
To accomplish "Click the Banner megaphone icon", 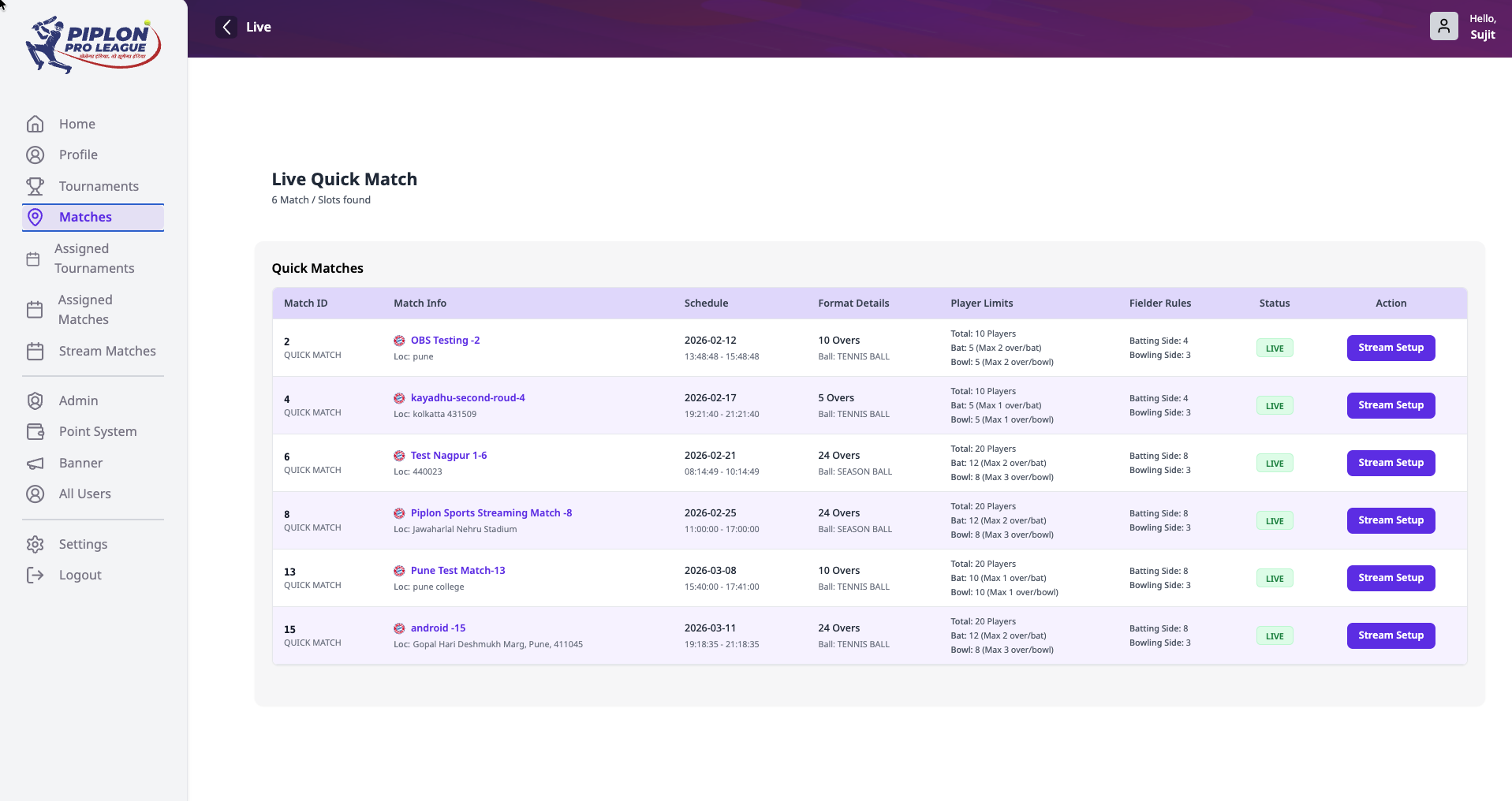I will click(35, 463).
